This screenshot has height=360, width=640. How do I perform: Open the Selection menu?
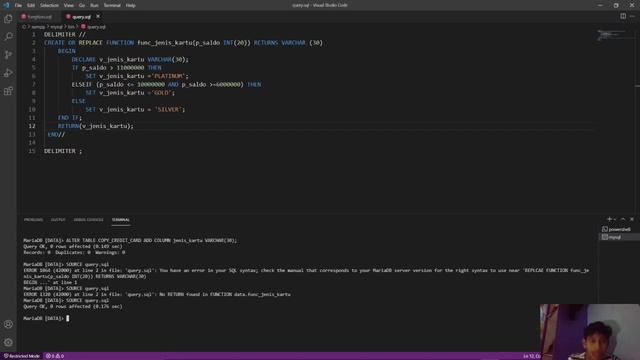49,5
